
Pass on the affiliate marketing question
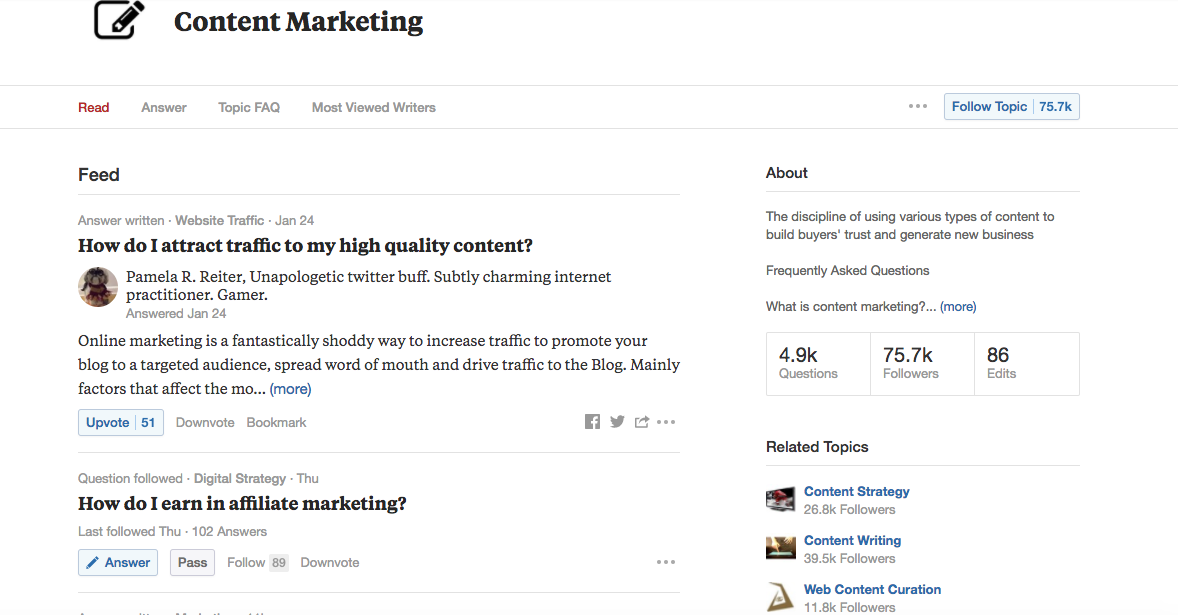point(192,562)
